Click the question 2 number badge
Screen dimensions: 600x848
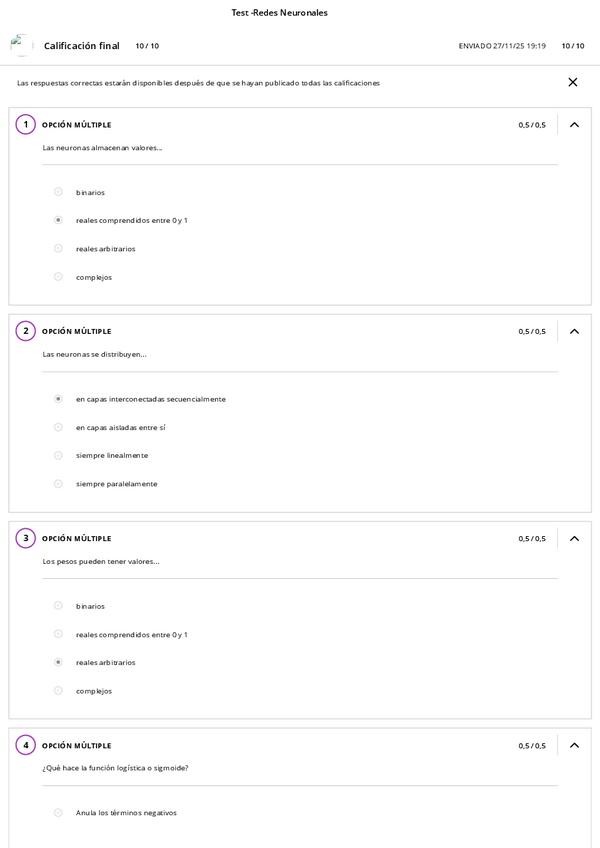(26, 331)
